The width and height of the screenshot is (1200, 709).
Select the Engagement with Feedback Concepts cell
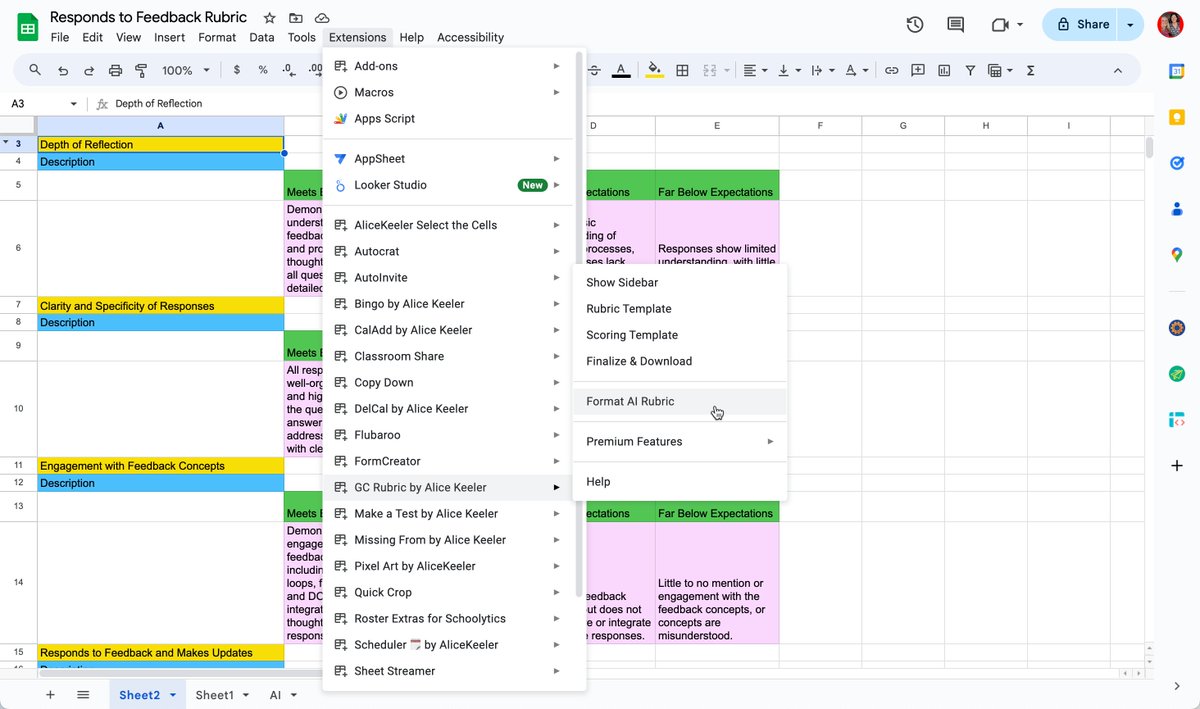point(160,465)
